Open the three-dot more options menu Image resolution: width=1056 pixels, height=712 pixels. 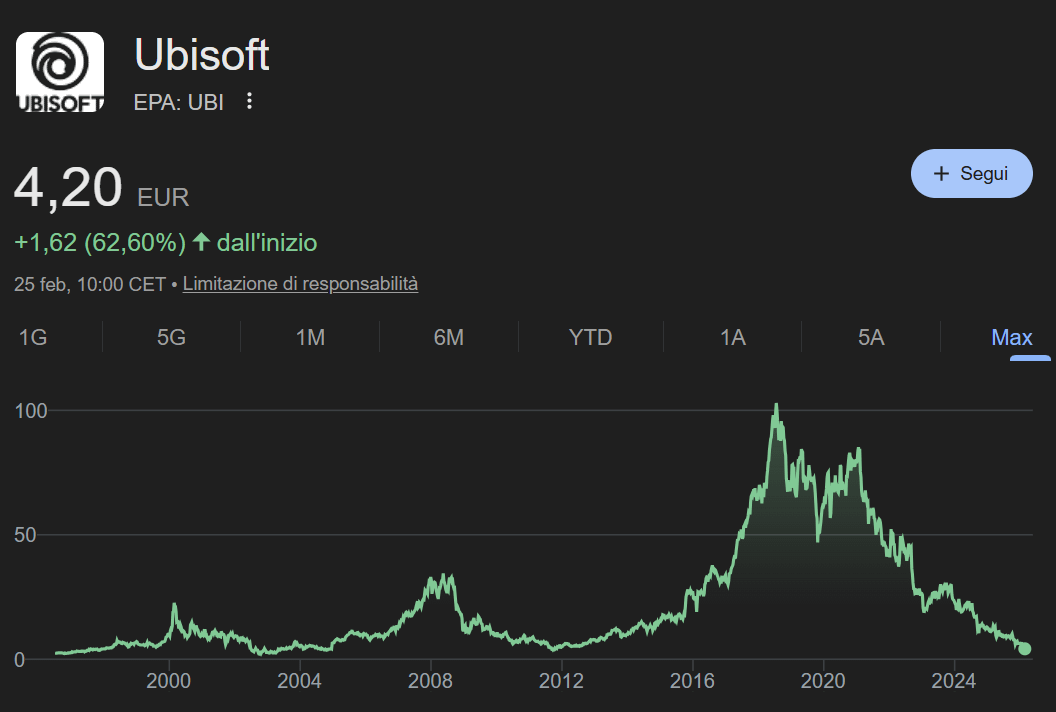250,101
